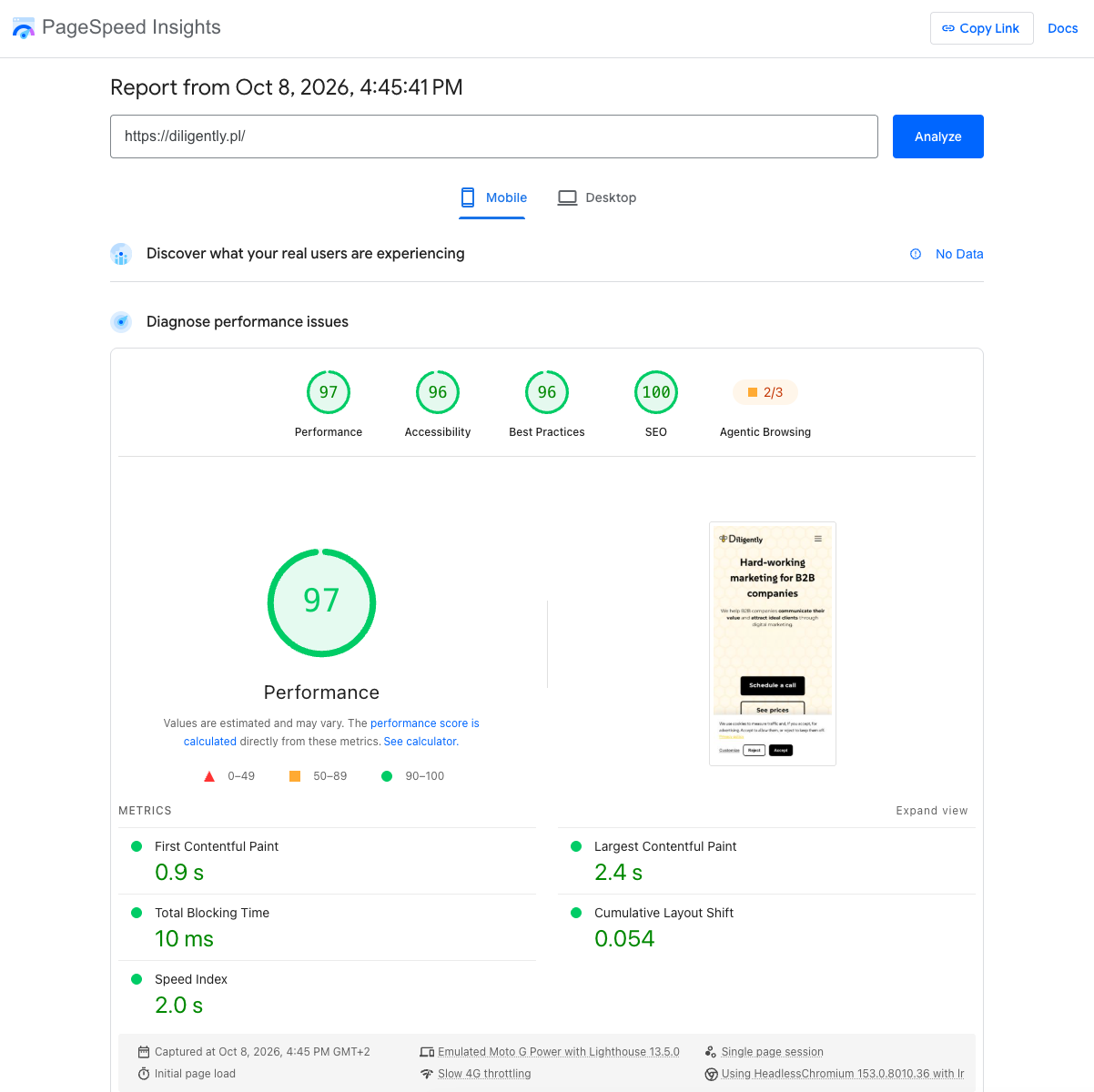1094x1092 pixels.
Task: Click the device icon beside Emulated Moto G Power
Action: click(427, 1052)
